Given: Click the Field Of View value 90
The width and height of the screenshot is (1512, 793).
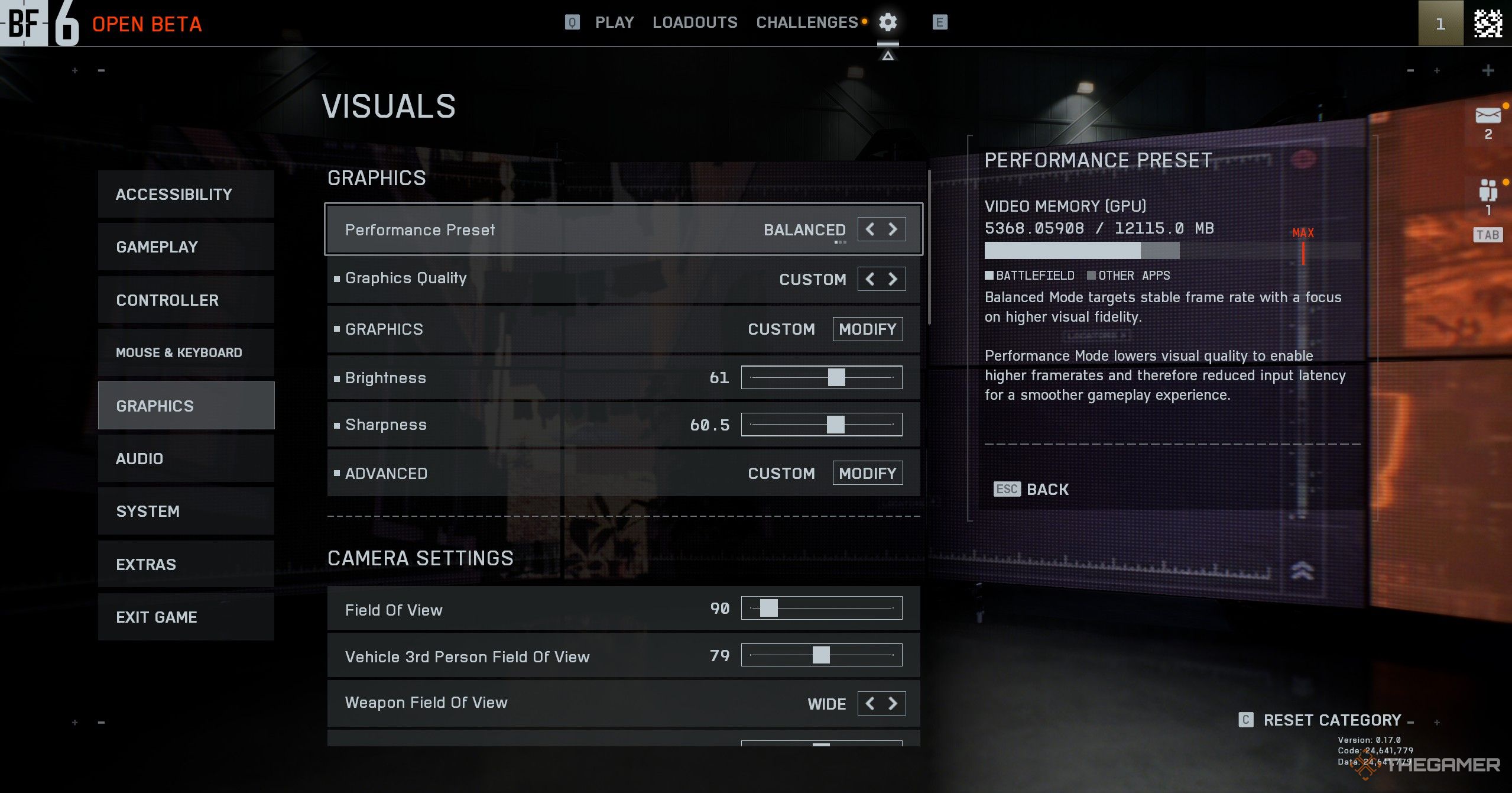Looking at the screenshot, I should pyautogui.click(x=720, y=608).
